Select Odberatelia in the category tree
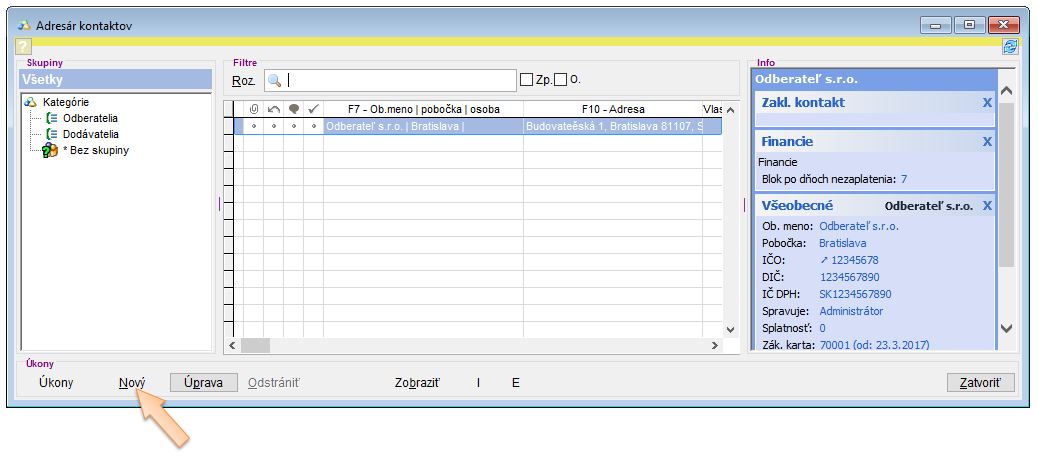The height and width of the screenshot is (460, 1038). tap(90, 118)
